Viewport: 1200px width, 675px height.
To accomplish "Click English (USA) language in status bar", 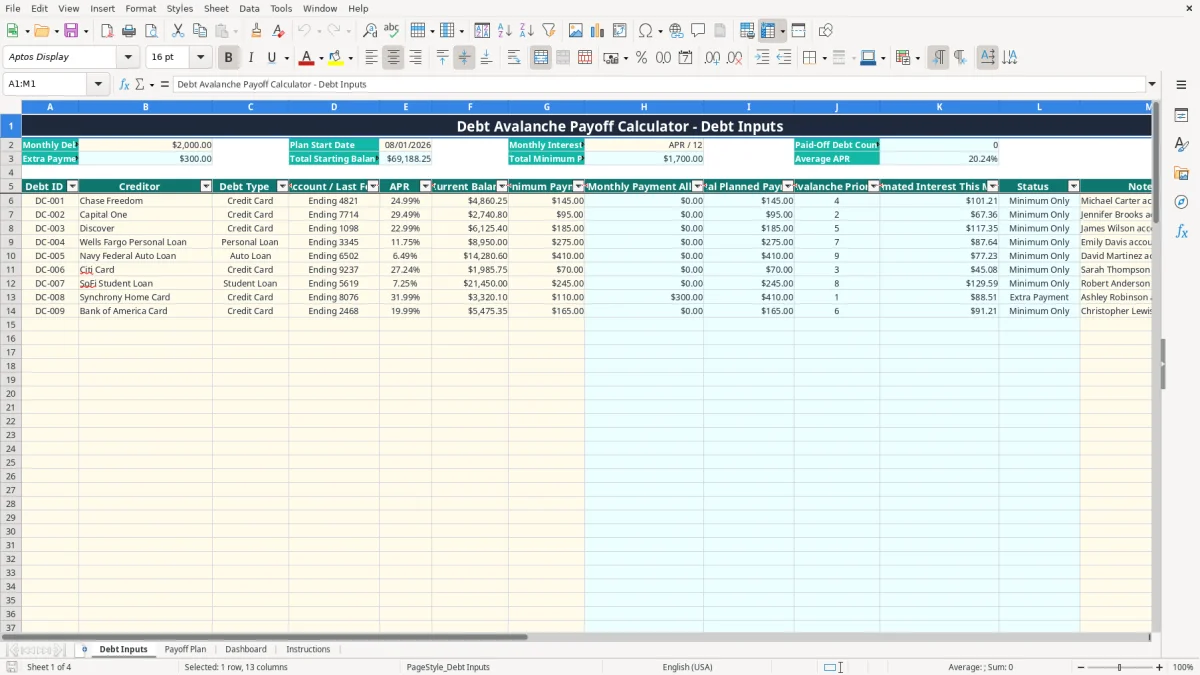I will 688,667.
